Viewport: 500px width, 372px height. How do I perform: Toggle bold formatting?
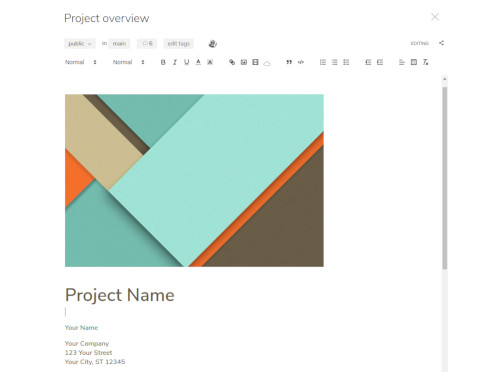point(163,62)
